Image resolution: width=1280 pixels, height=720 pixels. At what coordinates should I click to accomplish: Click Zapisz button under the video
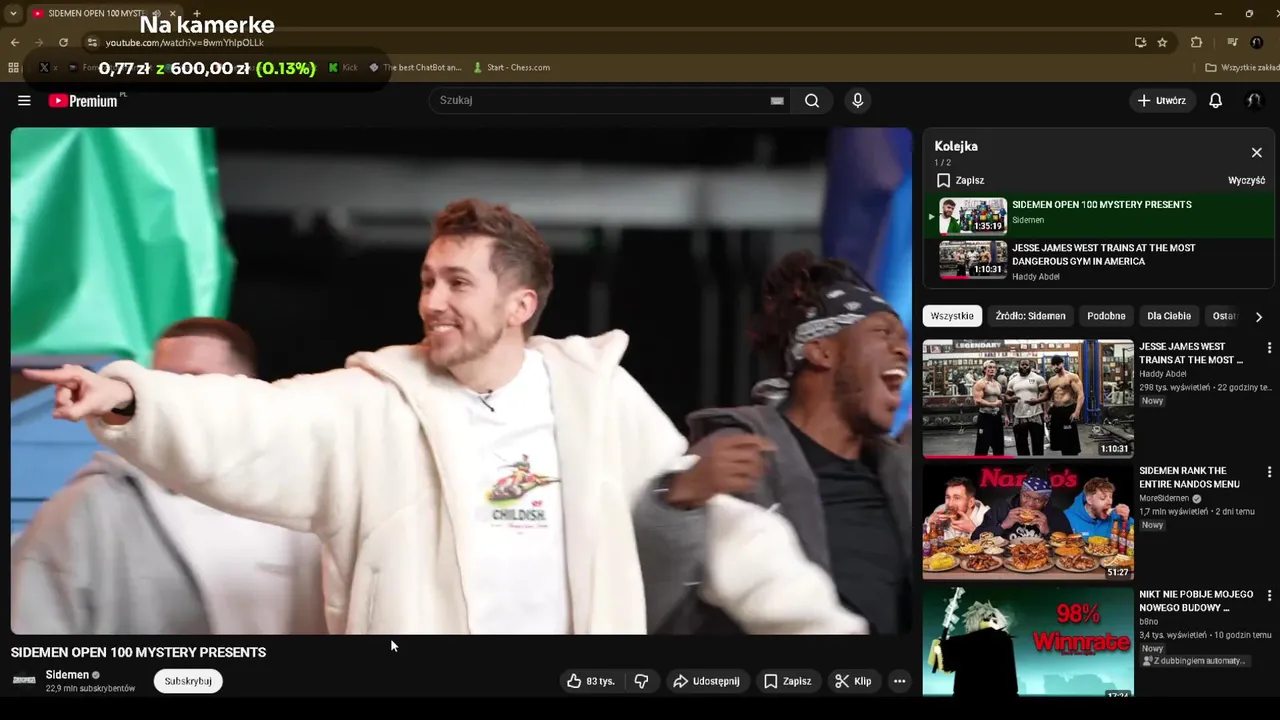787,681
